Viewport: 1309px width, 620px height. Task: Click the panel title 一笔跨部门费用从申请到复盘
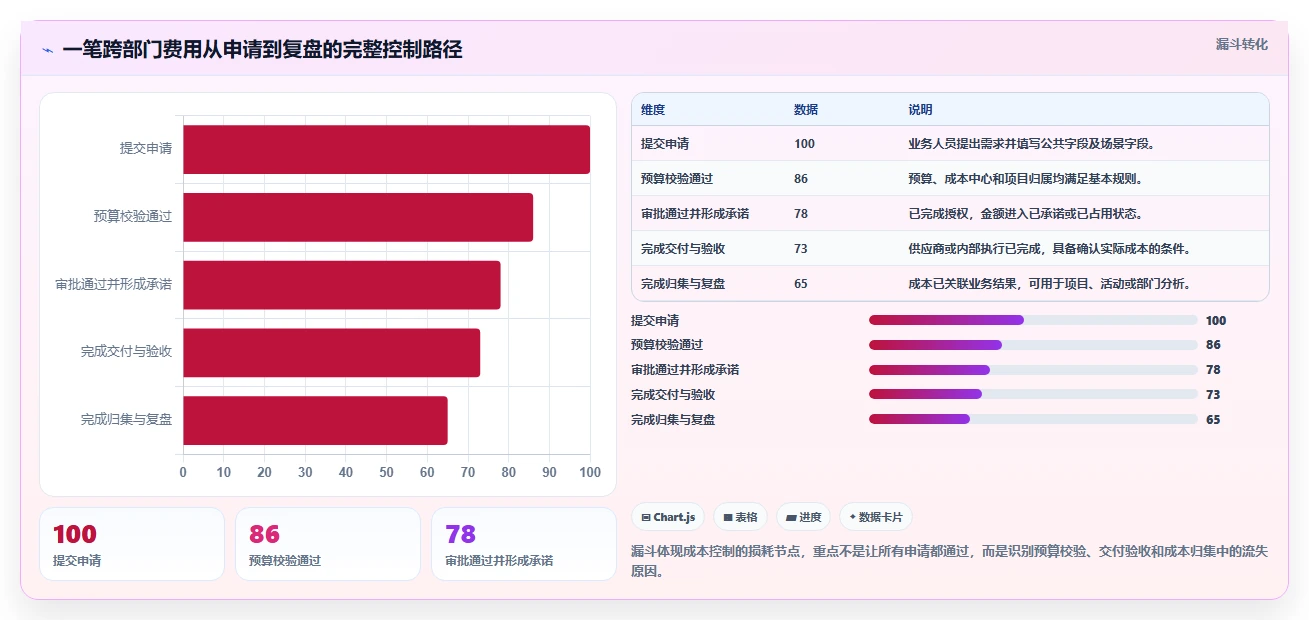(x=262, y=50)
